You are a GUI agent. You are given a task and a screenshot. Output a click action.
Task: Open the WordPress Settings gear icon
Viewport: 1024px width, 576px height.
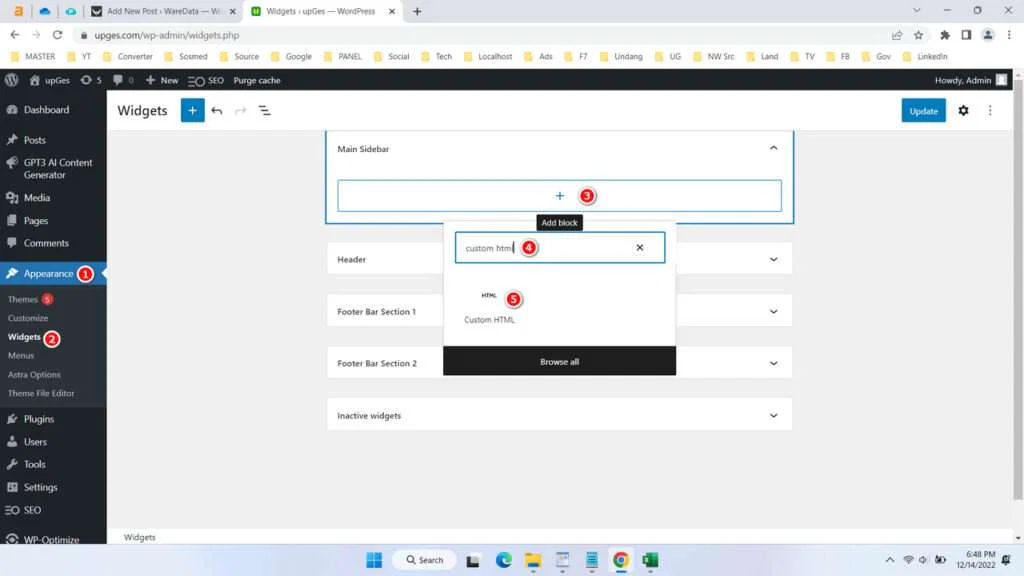coord(963,110)
